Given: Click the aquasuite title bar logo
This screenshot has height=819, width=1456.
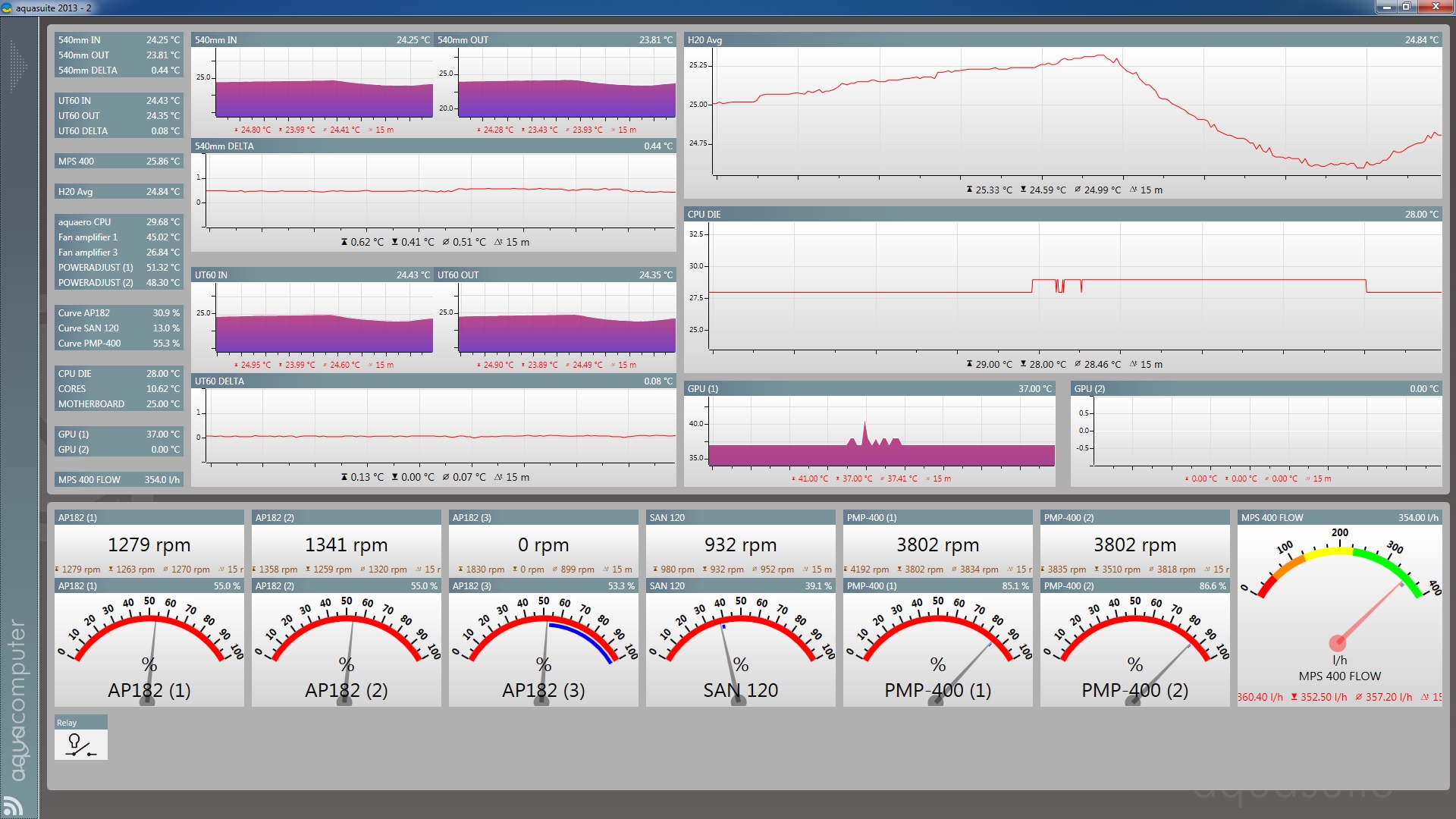Looking at the screenshot, I should 7,8.
